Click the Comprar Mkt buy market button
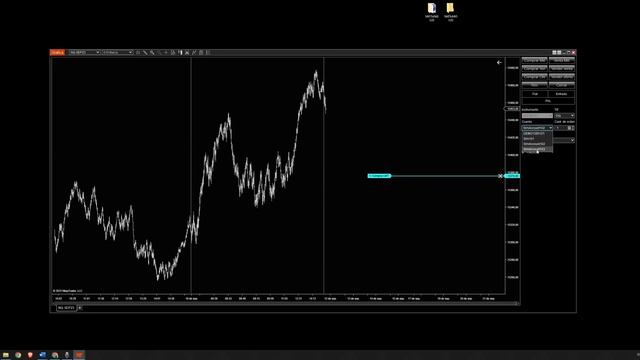The width and height of the screenshot is (640, 360). tap(534, 60)
